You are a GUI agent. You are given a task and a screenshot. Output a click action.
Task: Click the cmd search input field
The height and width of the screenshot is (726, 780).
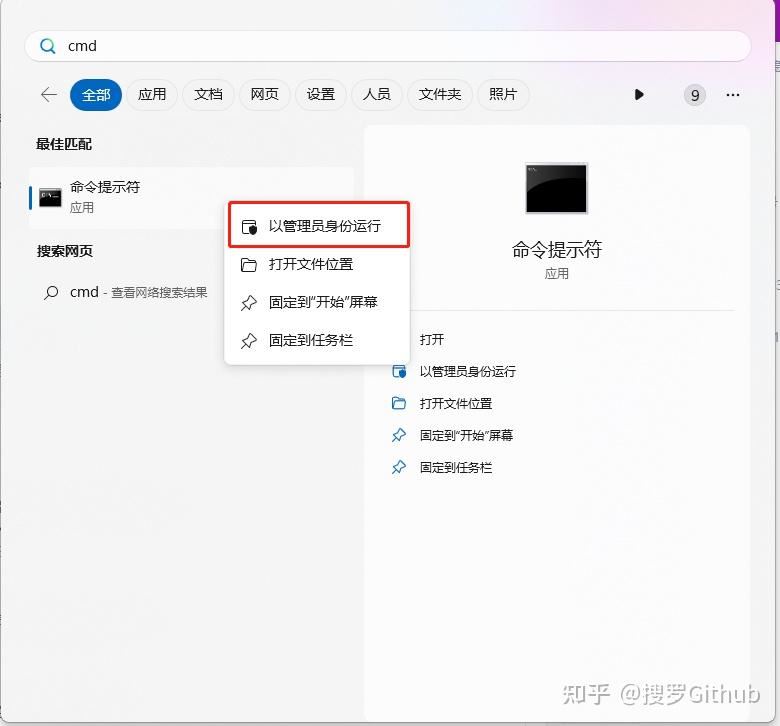click(388, 46)
